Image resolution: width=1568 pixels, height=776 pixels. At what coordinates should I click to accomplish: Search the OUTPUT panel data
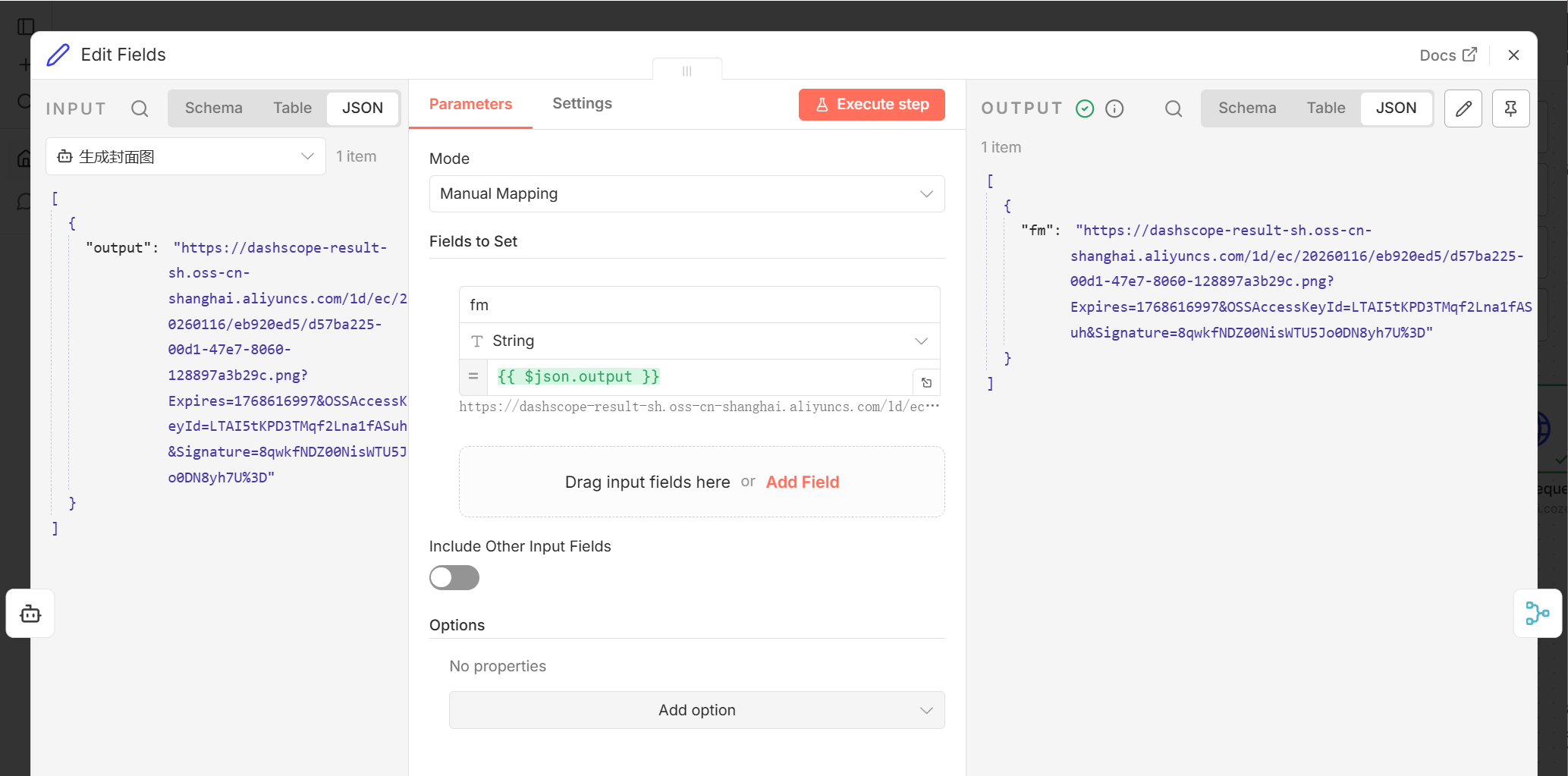(1174, 108)
